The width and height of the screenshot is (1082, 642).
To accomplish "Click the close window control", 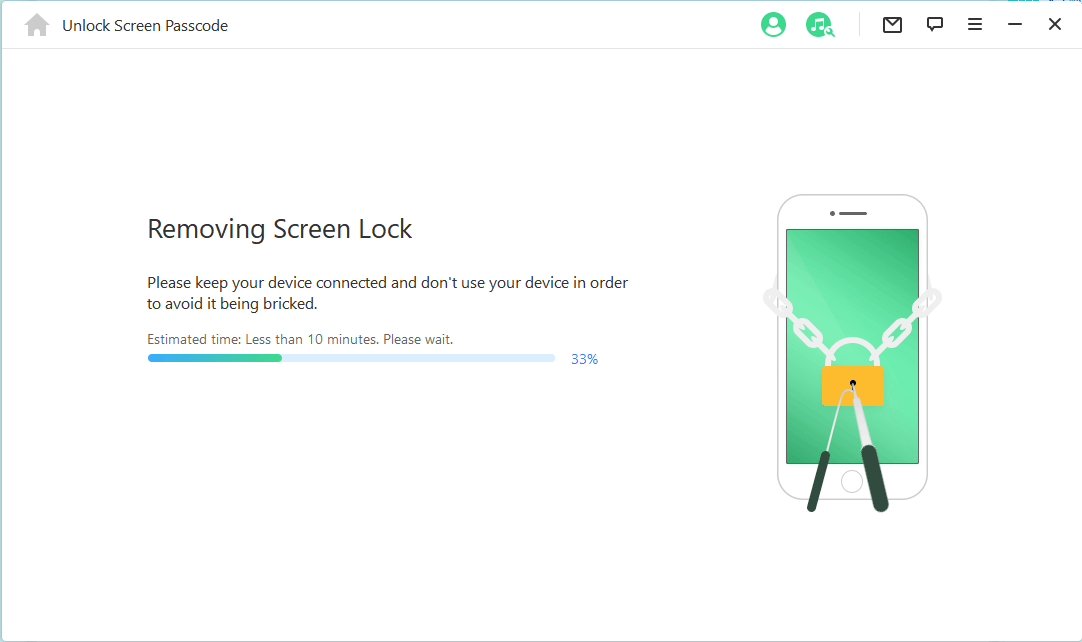I will click(x=1054, y=23).
